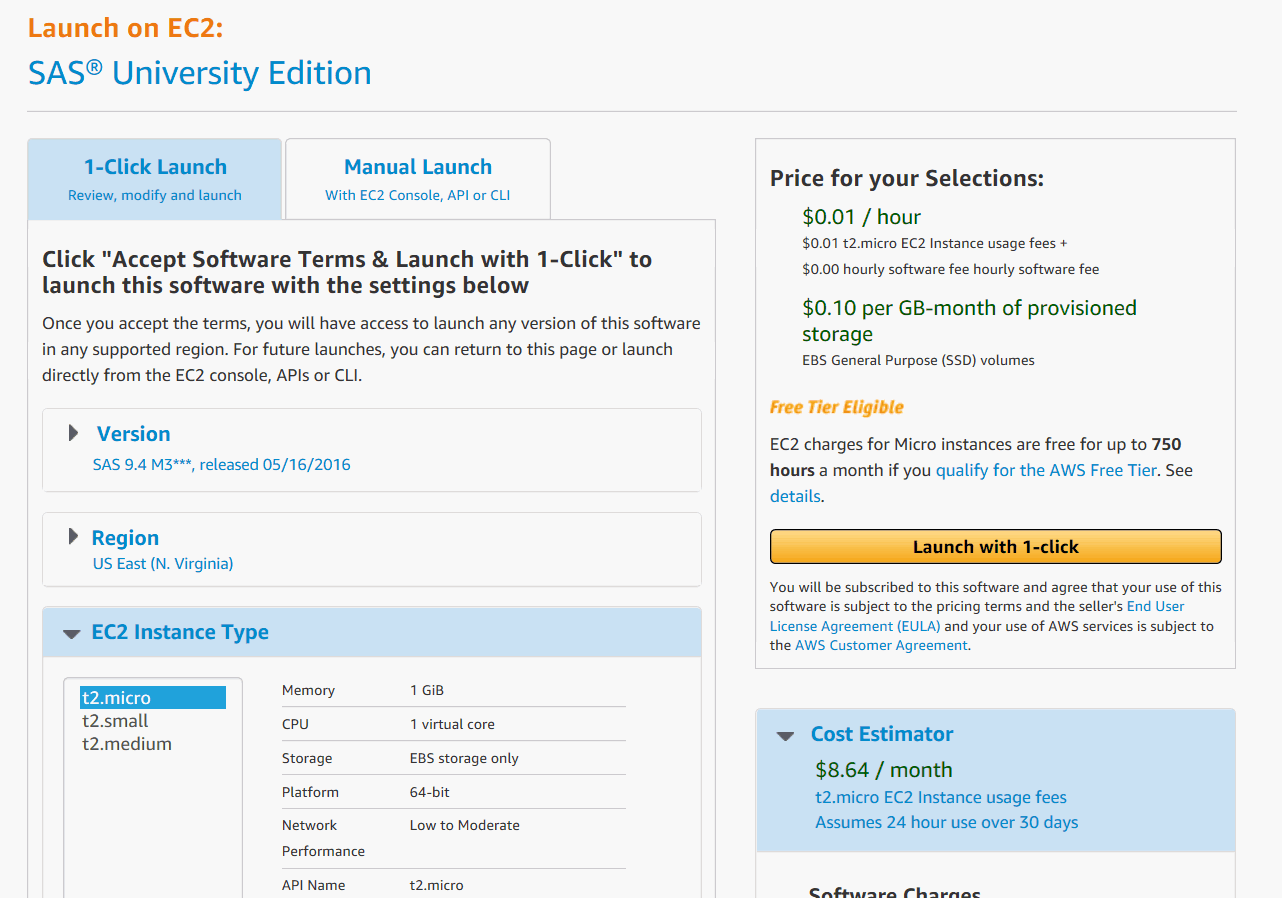Click the SAS University Edition title
This screenshot has height=898, width=1282.
point(200,73)
